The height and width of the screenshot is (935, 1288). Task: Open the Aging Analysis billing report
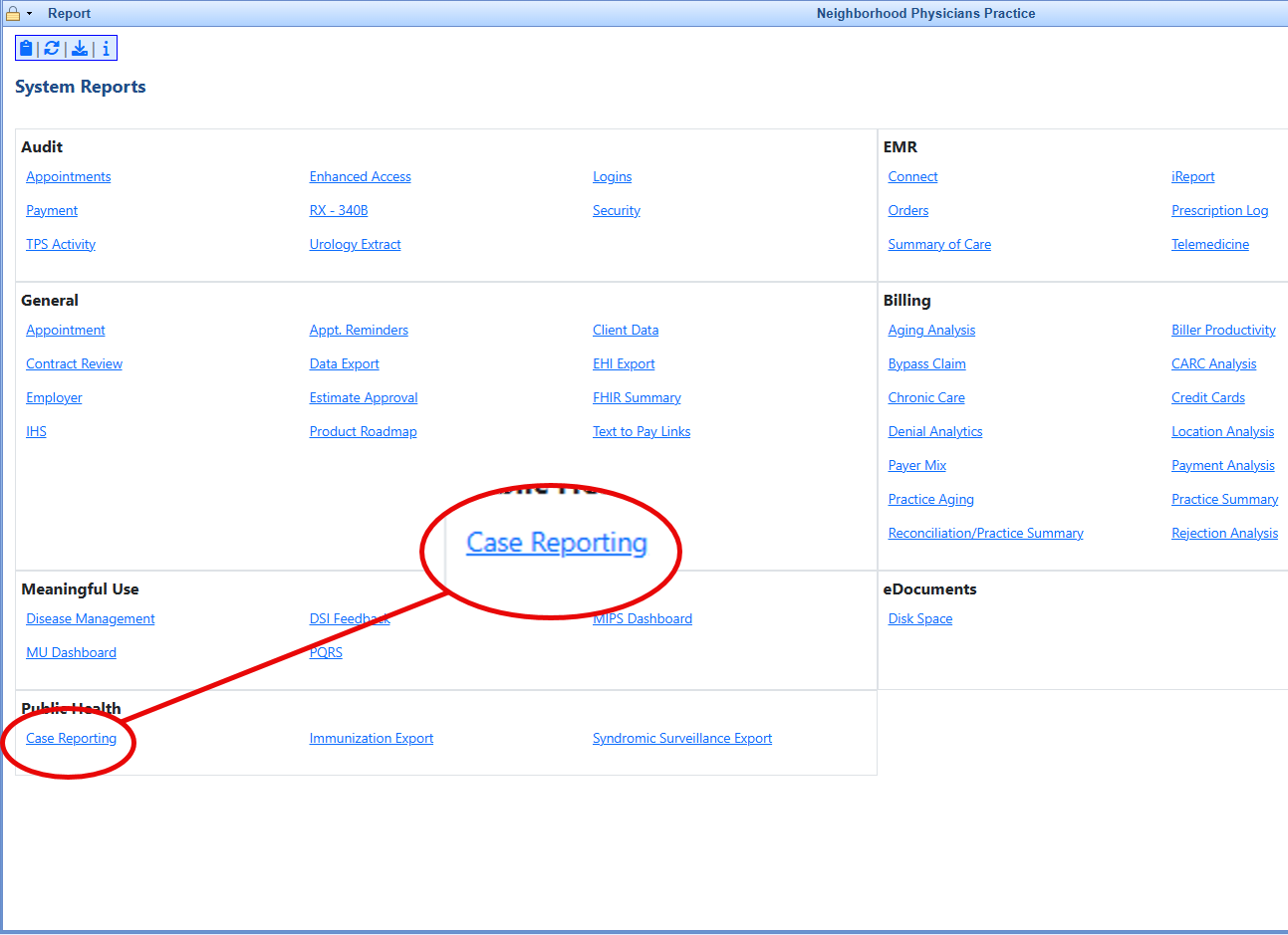point(932,331)
